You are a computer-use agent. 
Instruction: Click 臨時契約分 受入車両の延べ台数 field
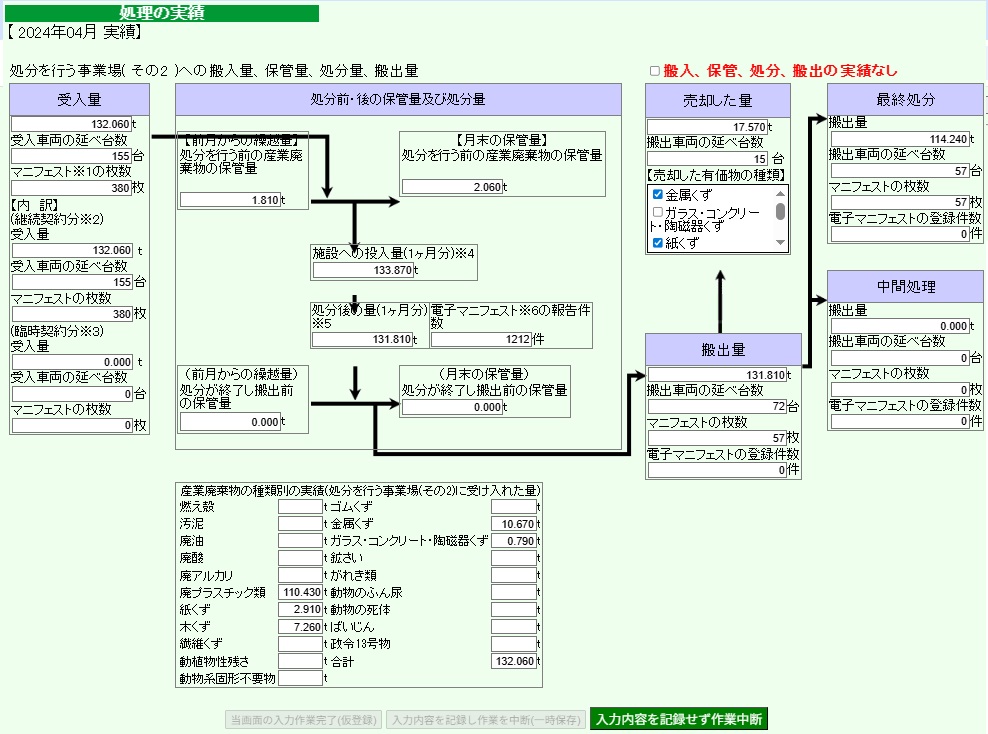pos(72,394)
